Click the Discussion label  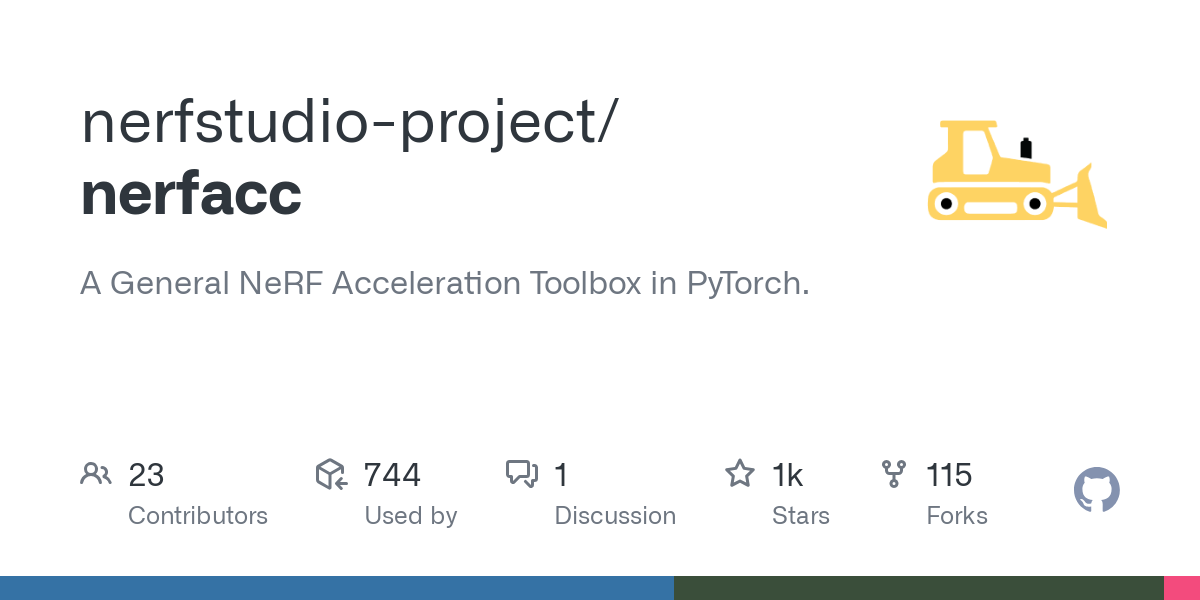click(615, 516)
